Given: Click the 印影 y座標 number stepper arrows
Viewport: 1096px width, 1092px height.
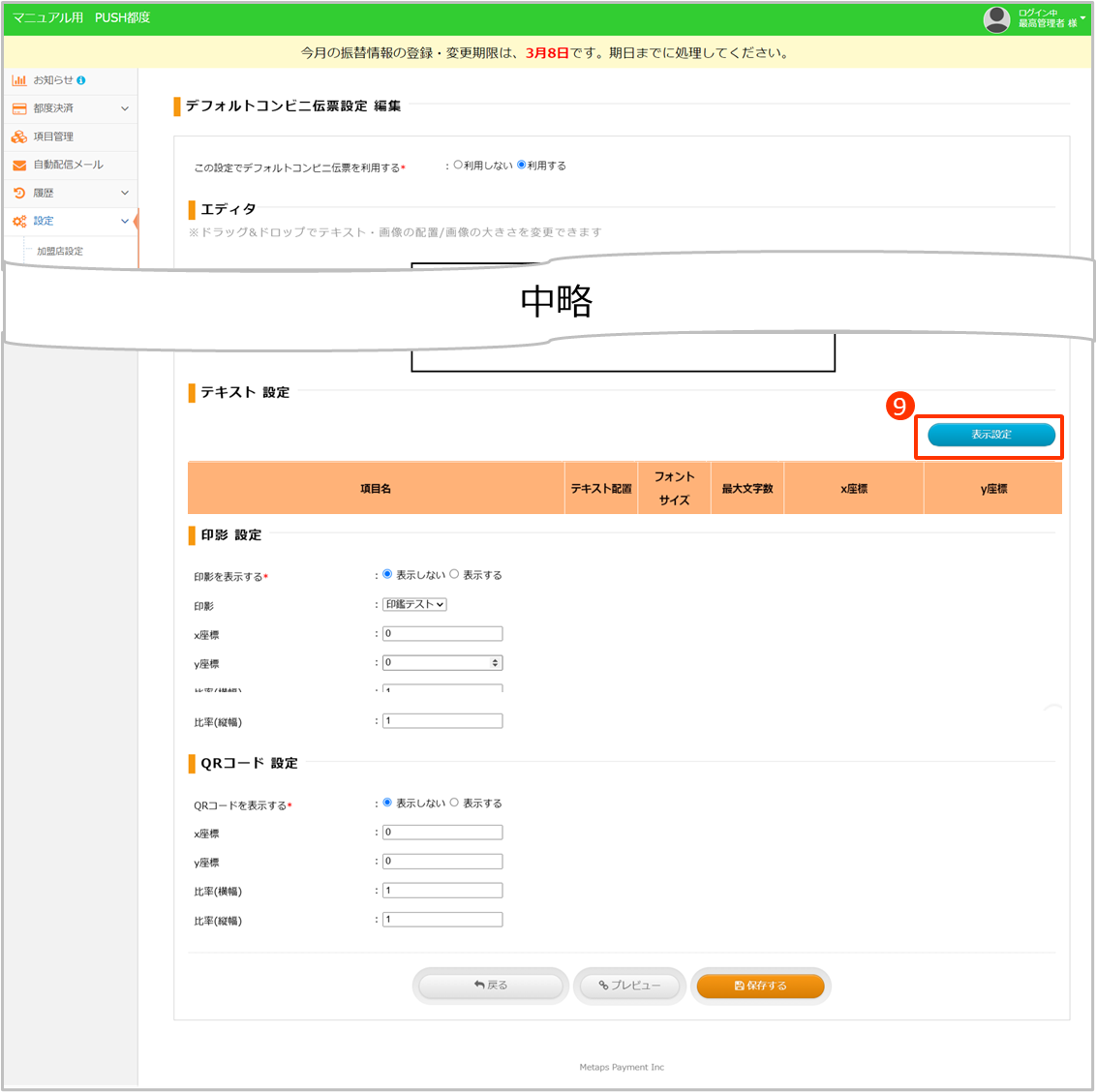Looking at the screenshot, I should (x=496, y=663).
